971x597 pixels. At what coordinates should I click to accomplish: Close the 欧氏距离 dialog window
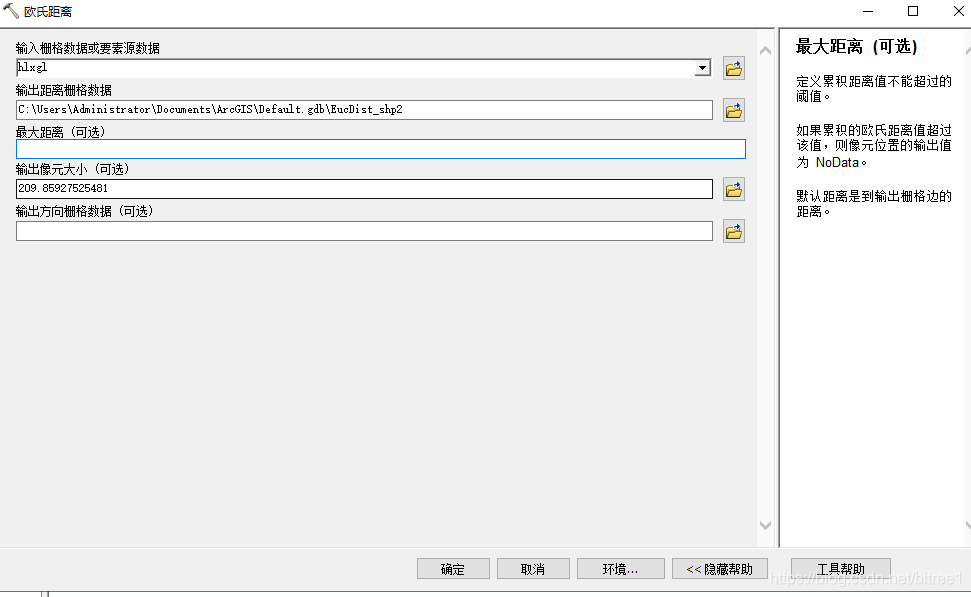(x=958, y=11)
